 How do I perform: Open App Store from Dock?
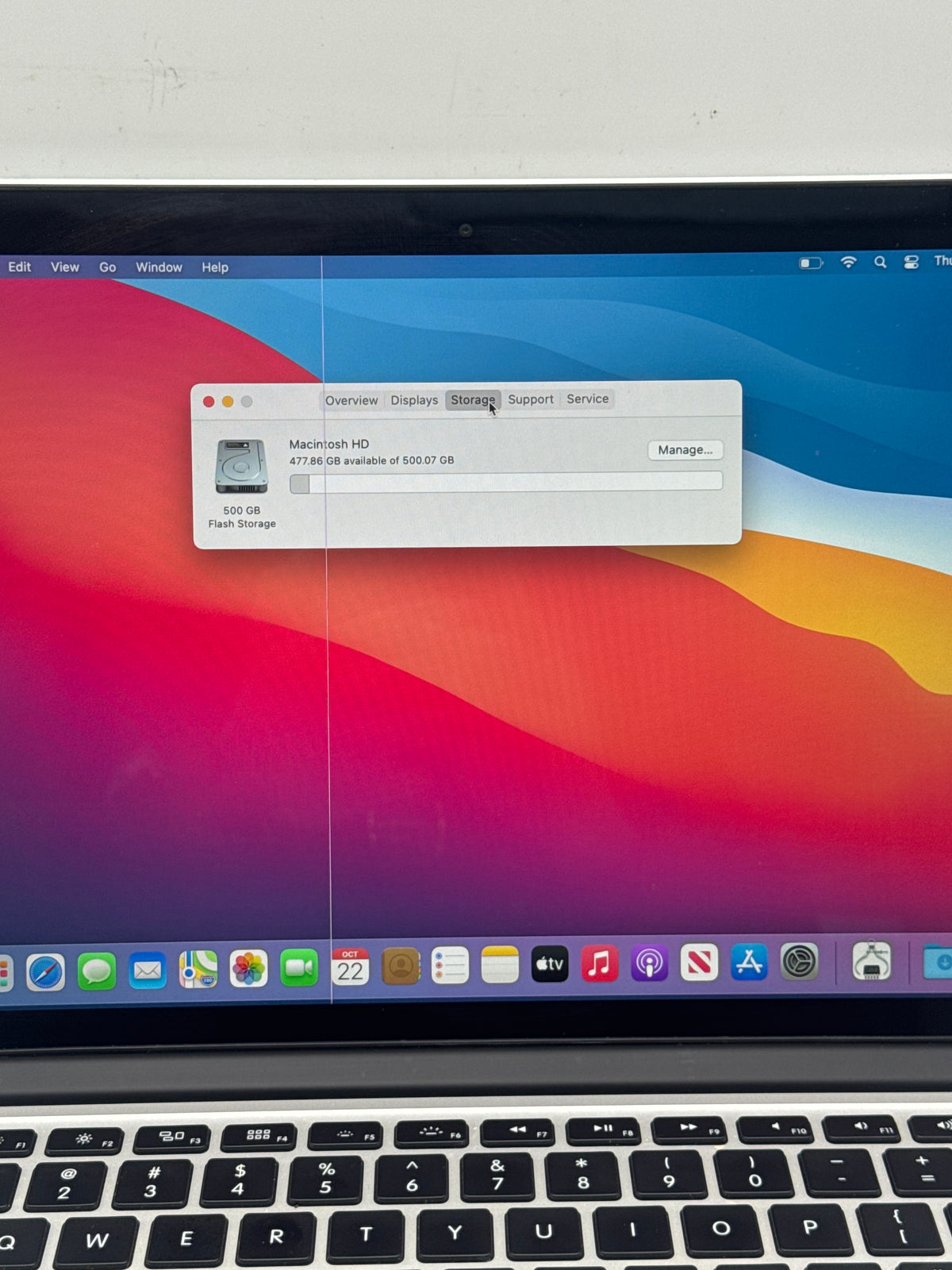click(x=749, y=962)
